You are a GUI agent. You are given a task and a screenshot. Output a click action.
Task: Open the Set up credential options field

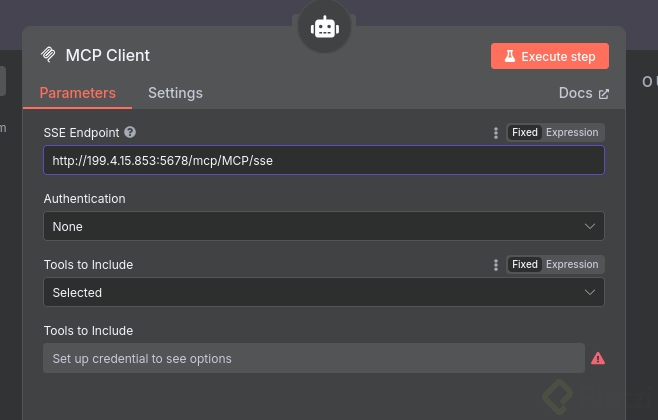(x=313, y=358)
